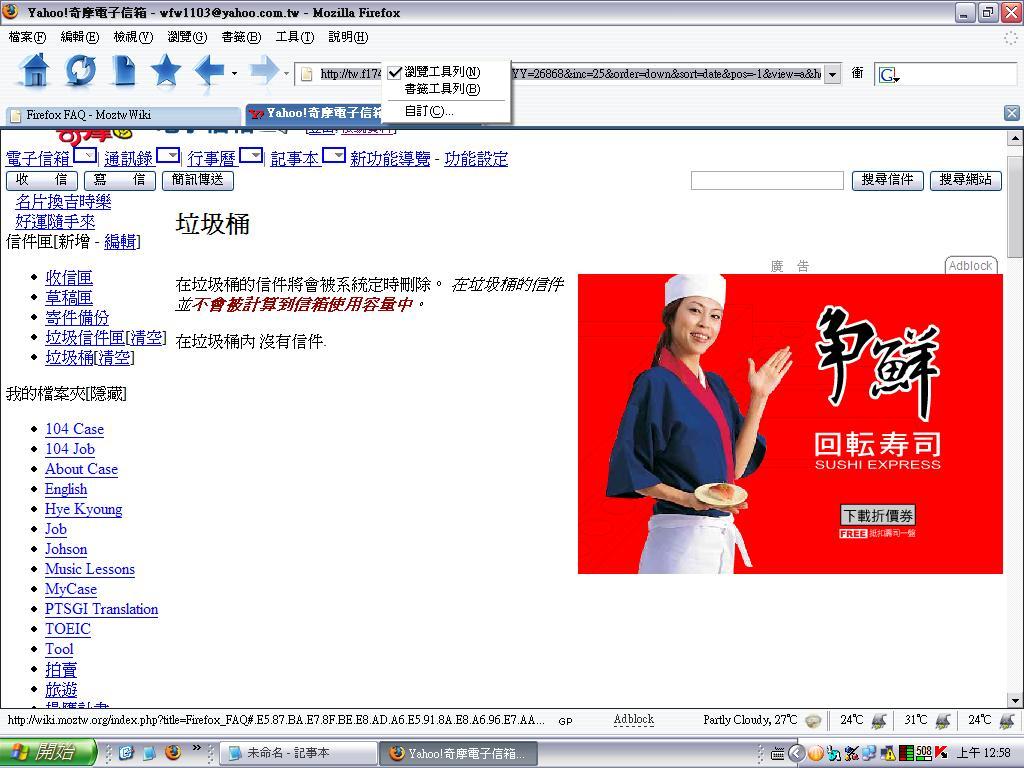Open the 工具(T) menu

tap(295, 37)
